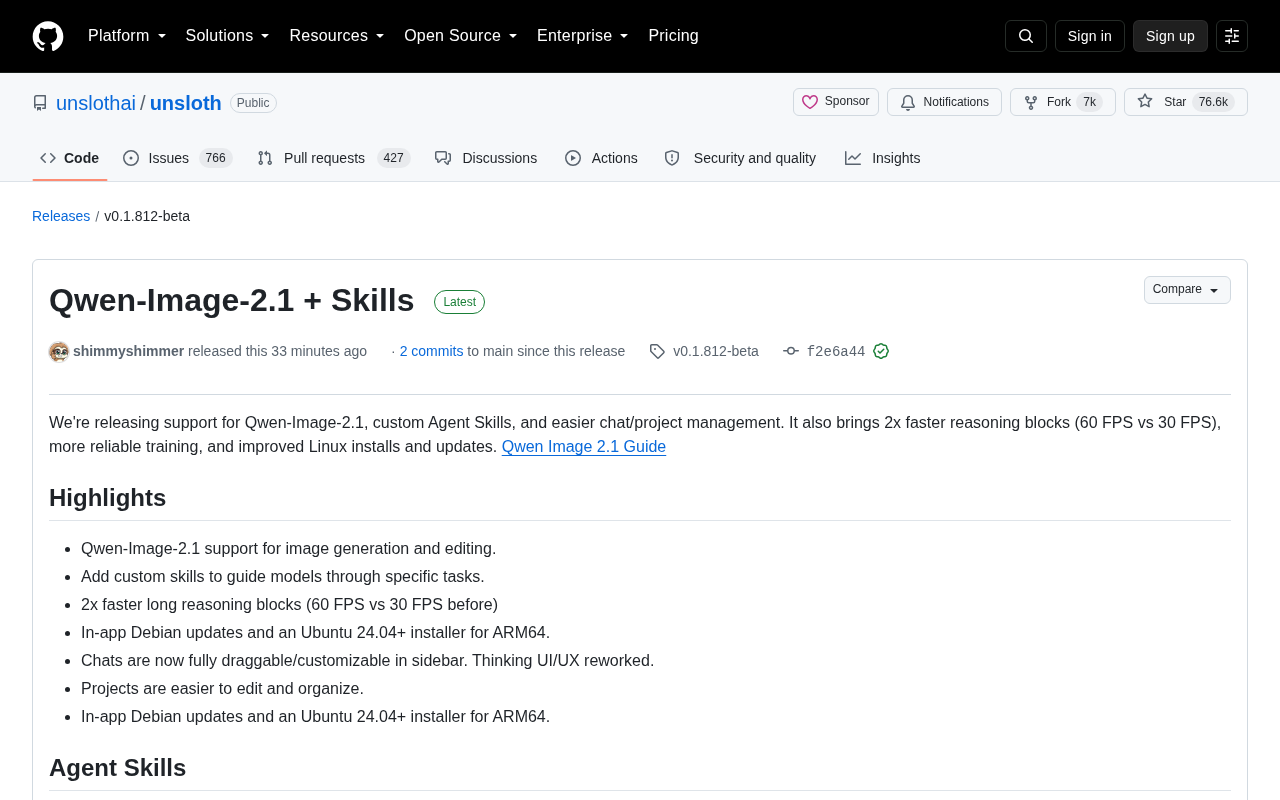Click the repository book icon
Screen dimensions: 1280x800
click(40, 103)
